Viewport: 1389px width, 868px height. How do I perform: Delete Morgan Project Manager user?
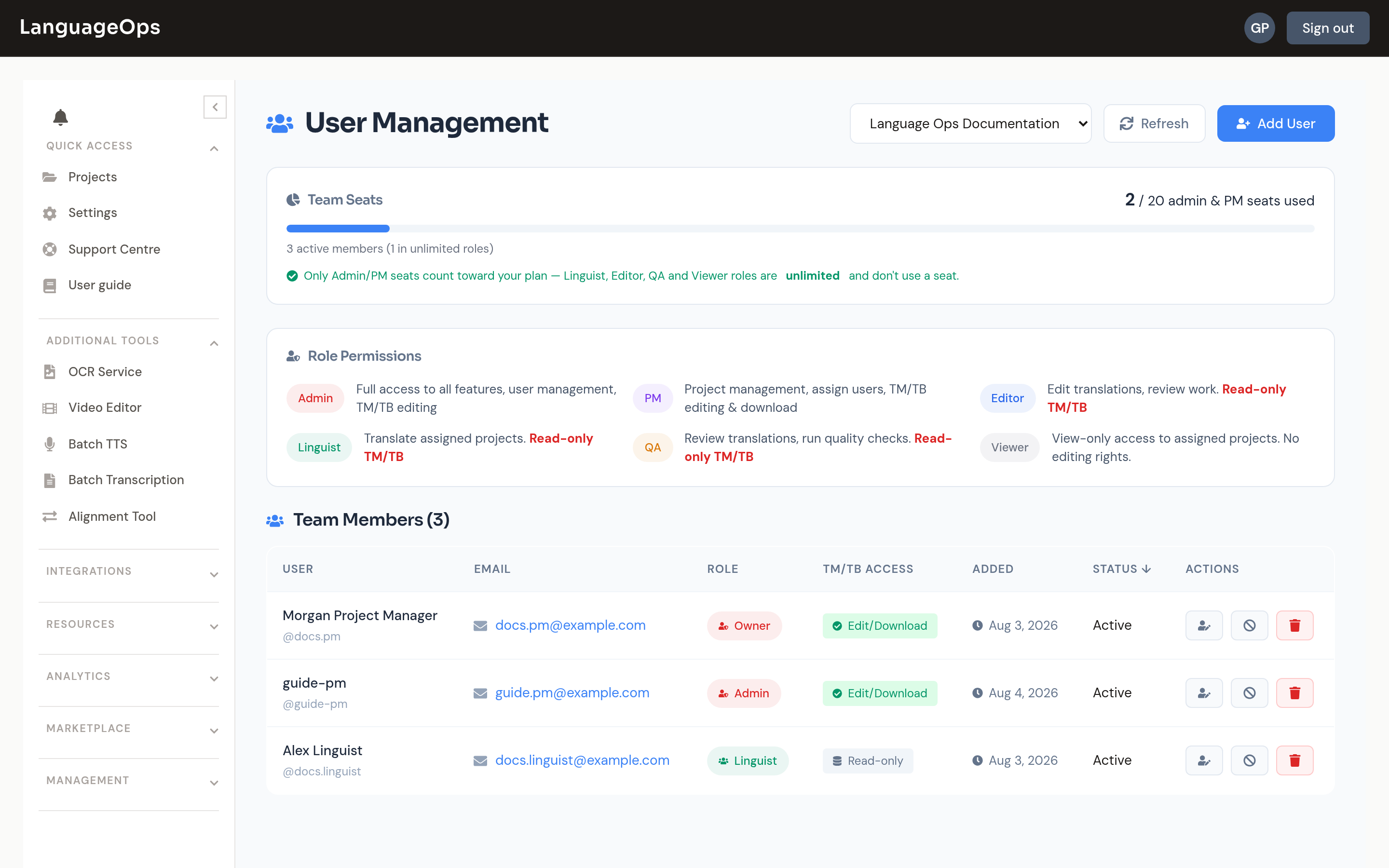(x=1294, y=625)
